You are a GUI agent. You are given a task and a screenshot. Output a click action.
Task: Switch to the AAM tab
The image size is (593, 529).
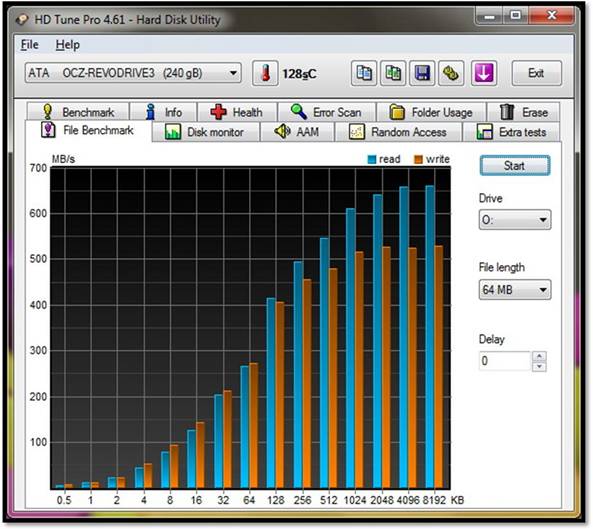pyautogui.click(x=297, y=132)
